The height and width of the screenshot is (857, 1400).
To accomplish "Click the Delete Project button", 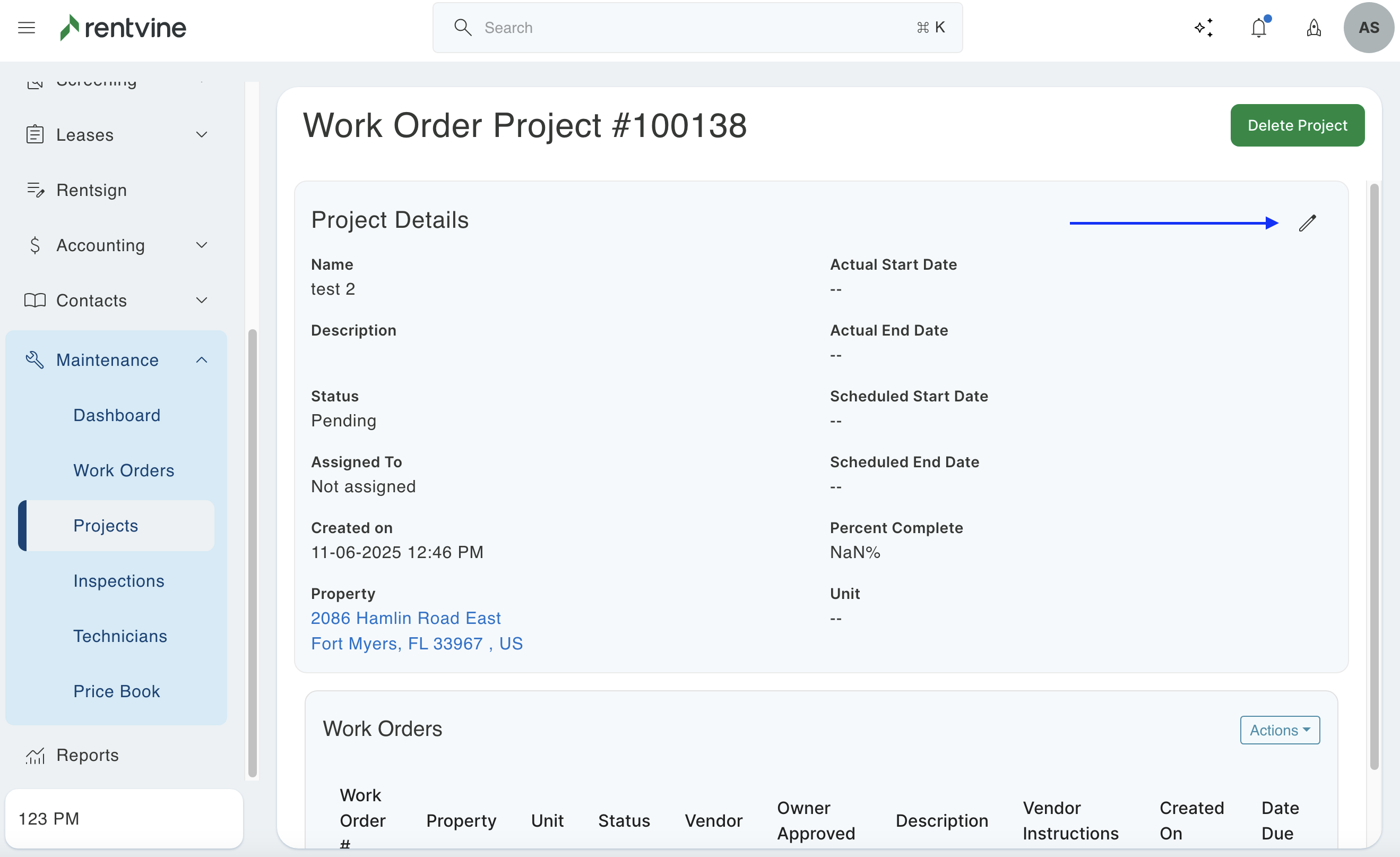I will [1297, 125].
